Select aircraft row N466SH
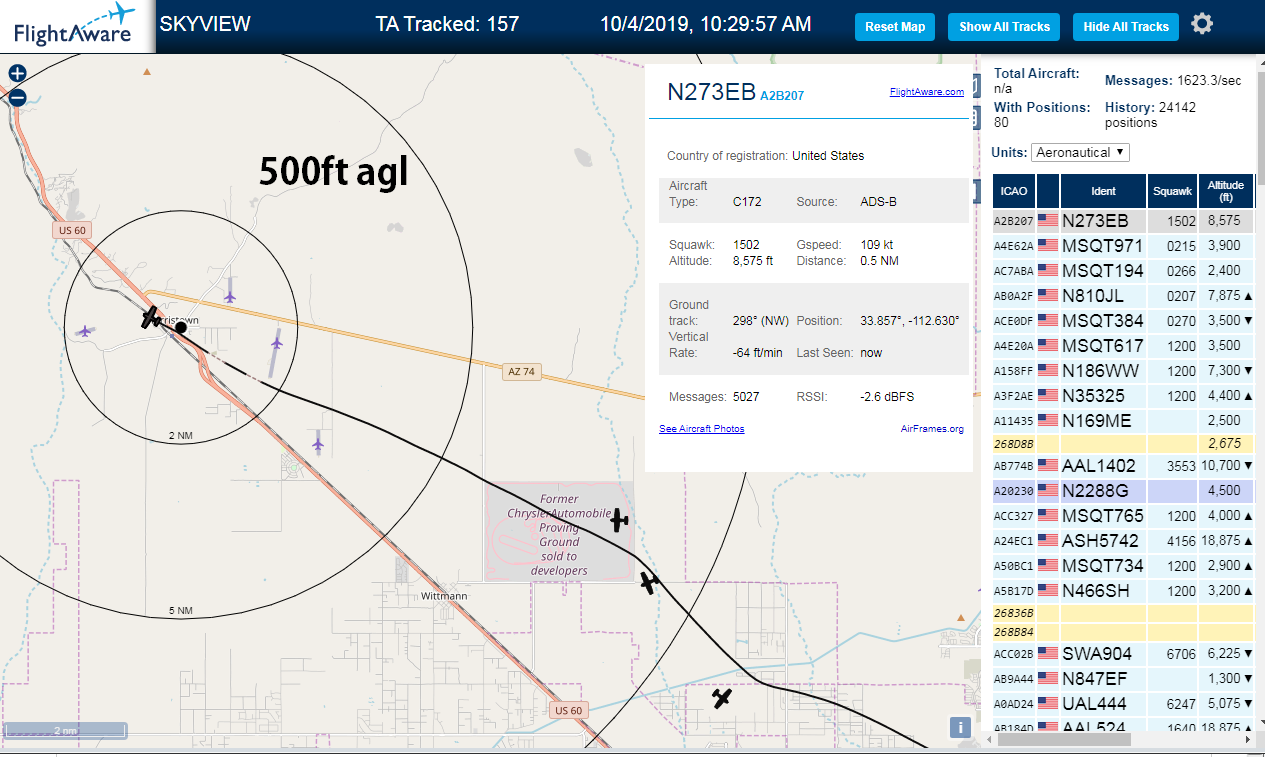This screenshot has width=1265, height=757. (x=1123, y=591)
